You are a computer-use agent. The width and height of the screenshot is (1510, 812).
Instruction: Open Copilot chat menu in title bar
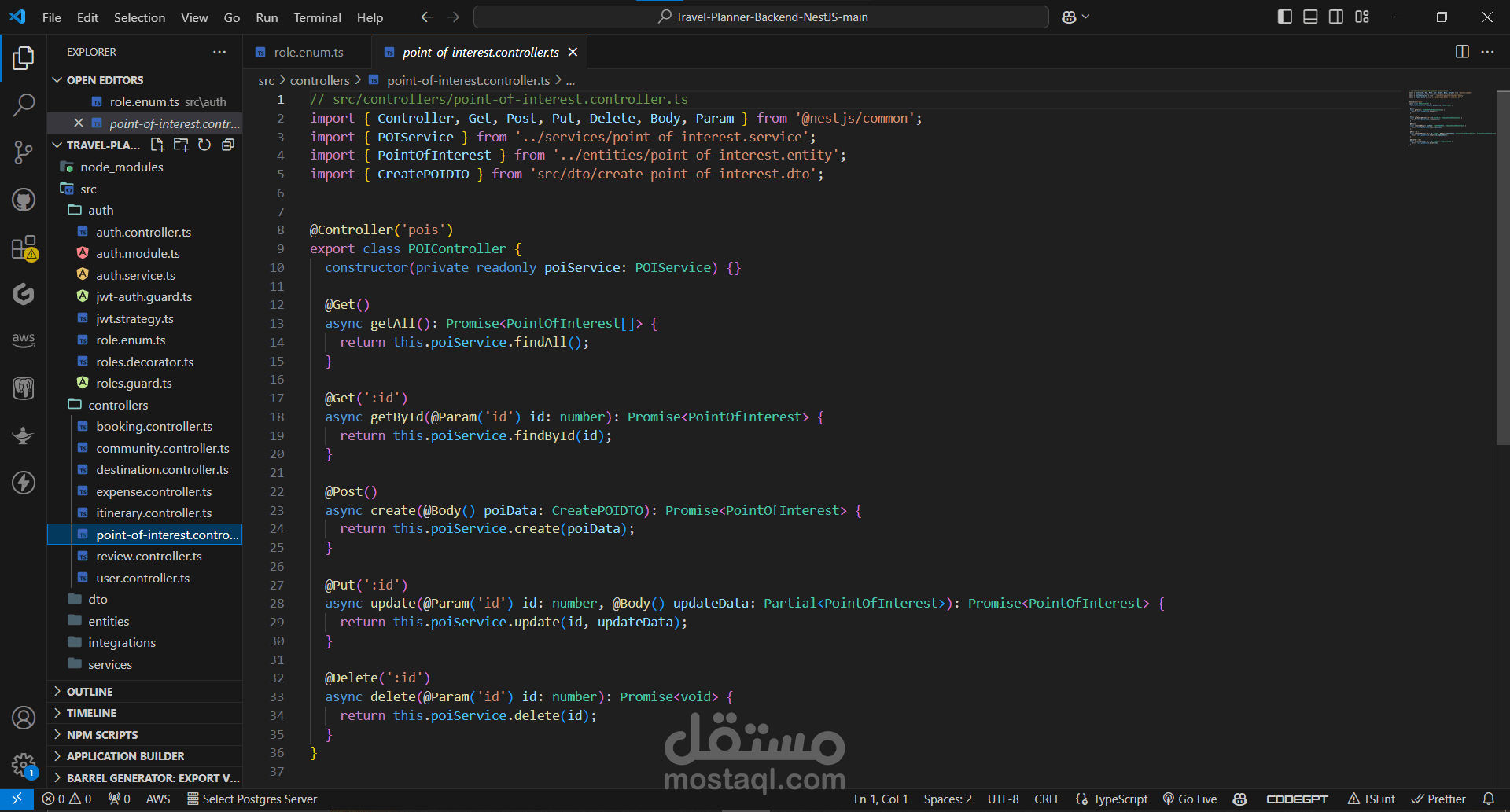pyautogui.click(x=1075, y=17)
